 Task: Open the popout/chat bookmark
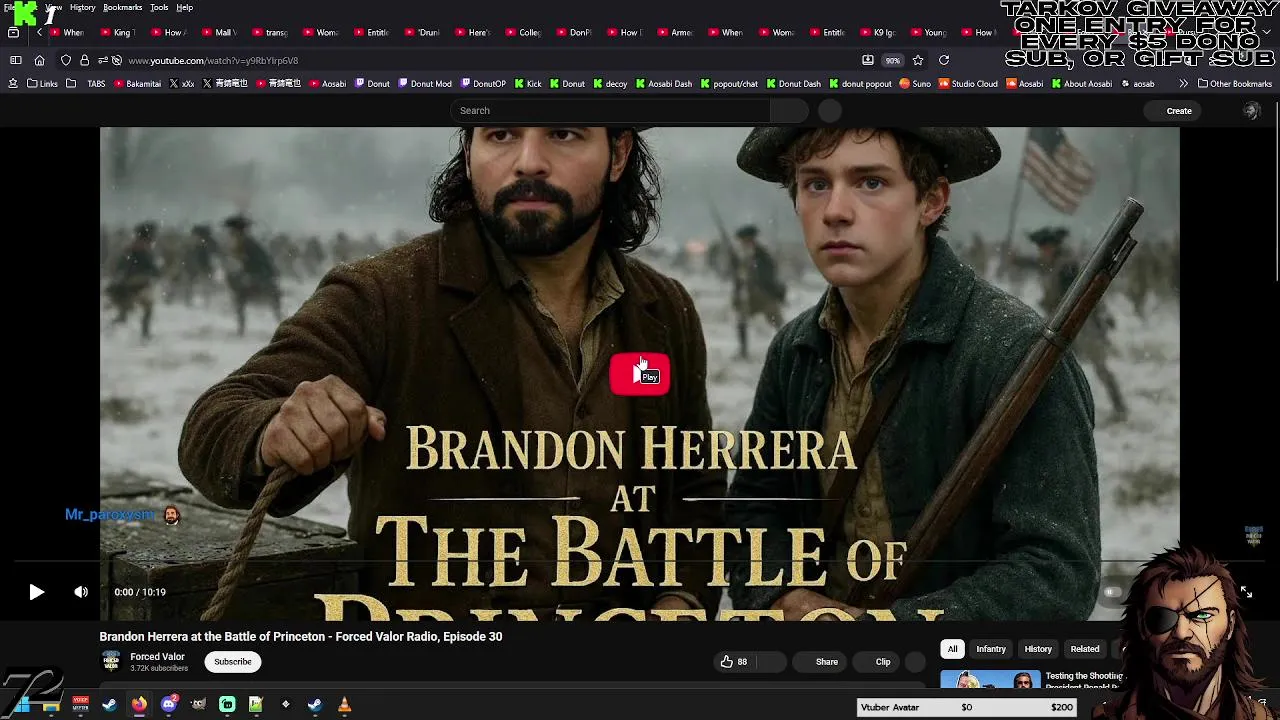click(x=729, y=84)
